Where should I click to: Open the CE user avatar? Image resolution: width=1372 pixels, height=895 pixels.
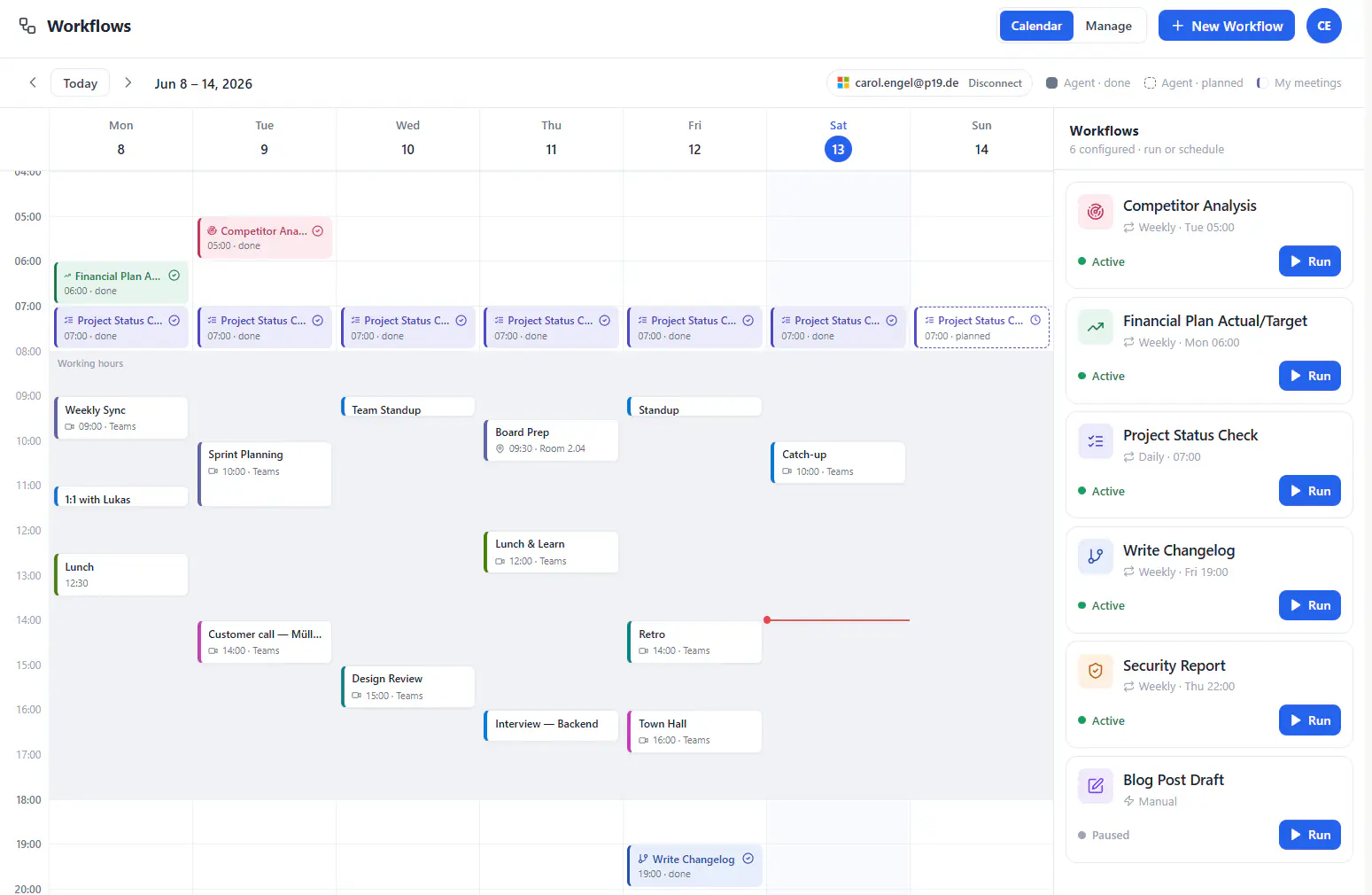click(1324, 26)
